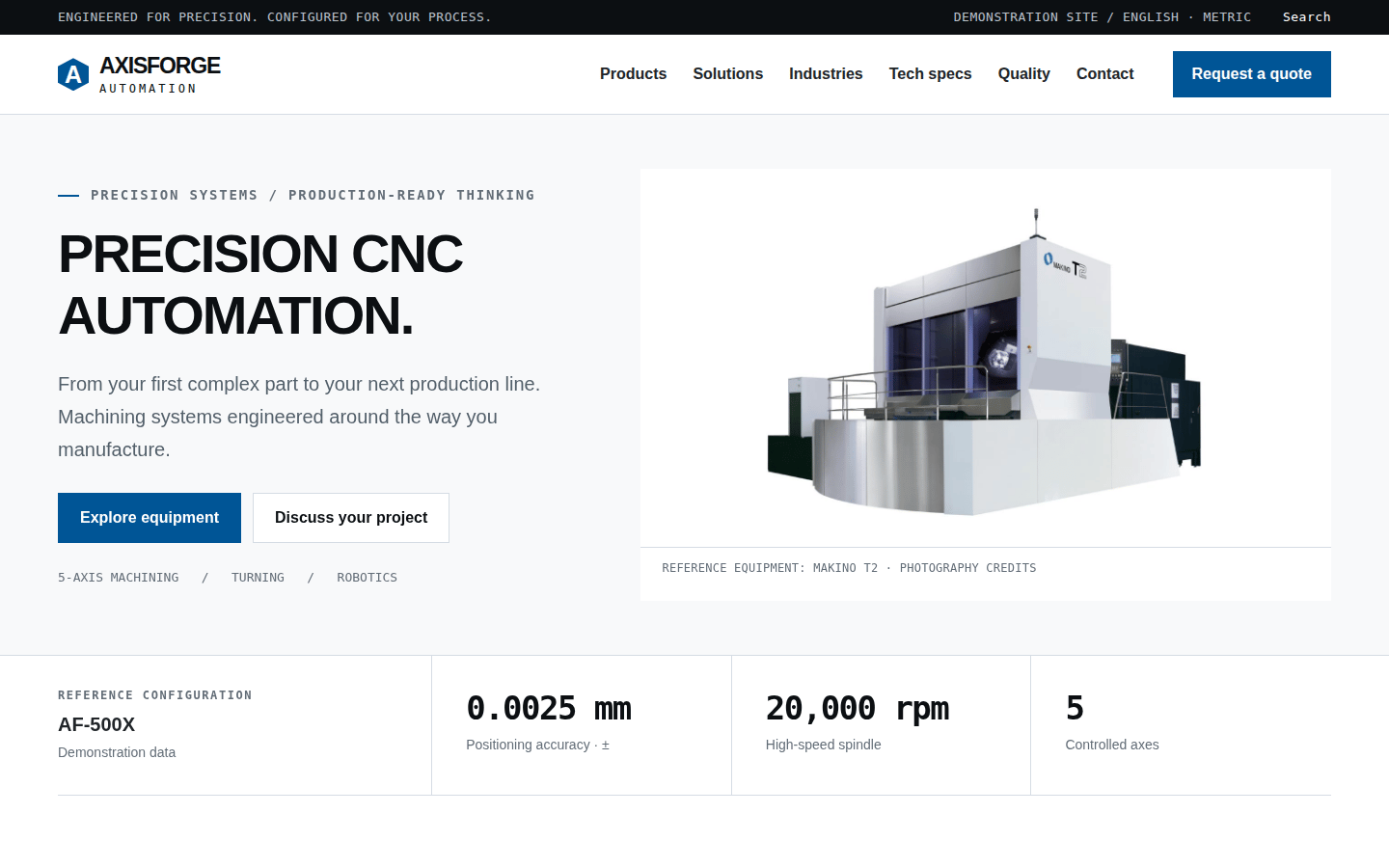The height and width of the screenshot is (868, 1389).
Task: Open the Solutions menu
Action: coord(727,74)
